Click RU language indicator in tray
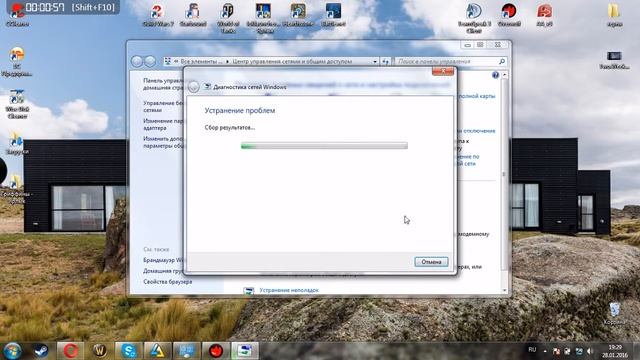Viewport: 640px width, 360px height. 532,350
